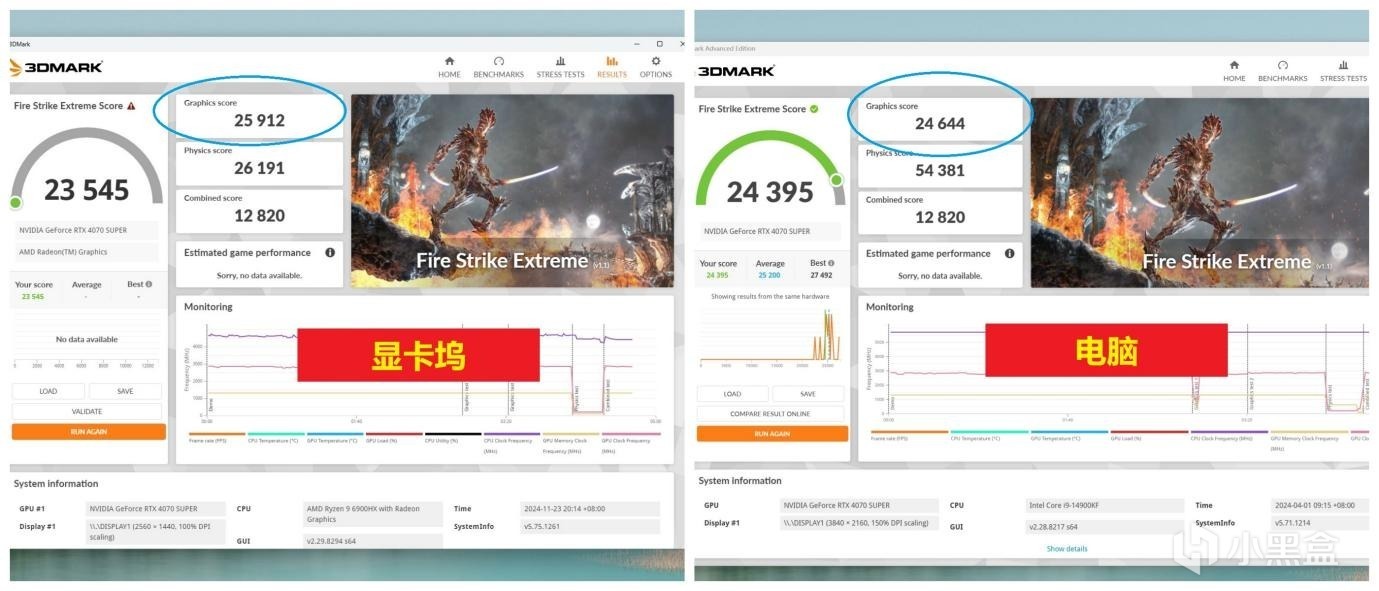Open STRESS TESTS in the right 3DMark window
1379x591 pixels.
click(1343, 71)
